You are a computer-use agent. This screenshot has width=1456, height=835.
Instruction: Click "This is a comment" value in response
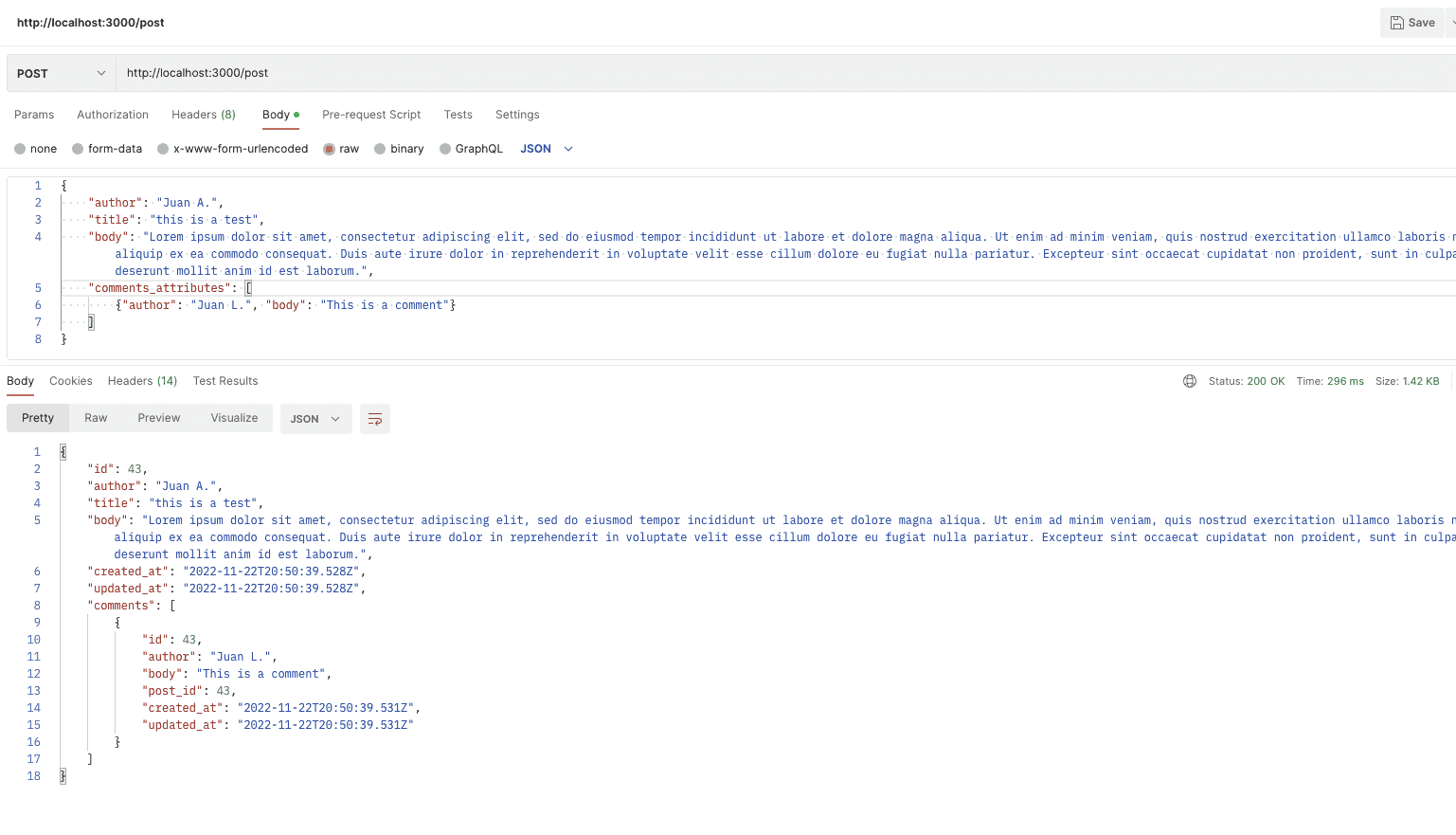(x=261, y=674)
